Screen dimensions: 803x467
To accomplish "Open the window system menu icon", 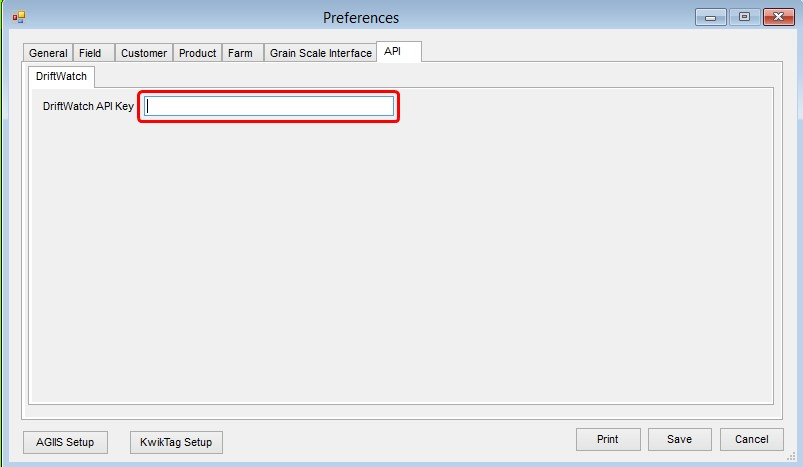I will click(x=19, y=17).
